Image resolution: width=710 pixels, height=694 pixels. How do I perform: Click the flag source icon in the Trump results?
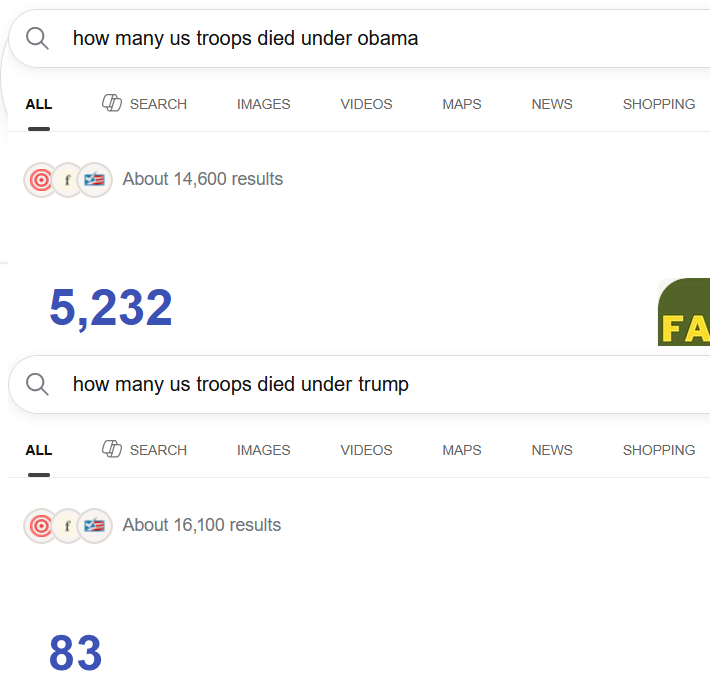[94, 526]
